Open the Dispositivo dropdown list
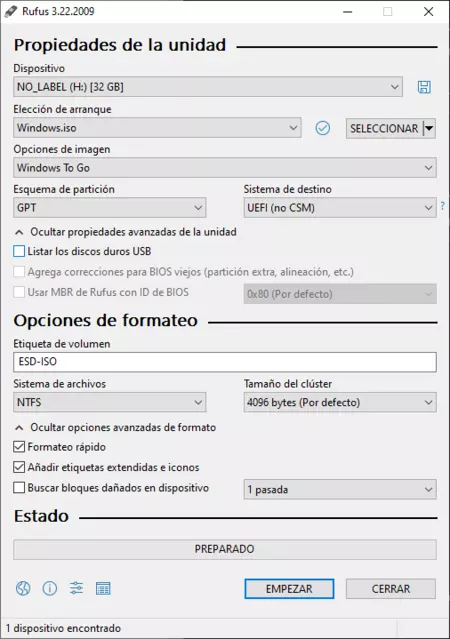 [x=208, y=87]
